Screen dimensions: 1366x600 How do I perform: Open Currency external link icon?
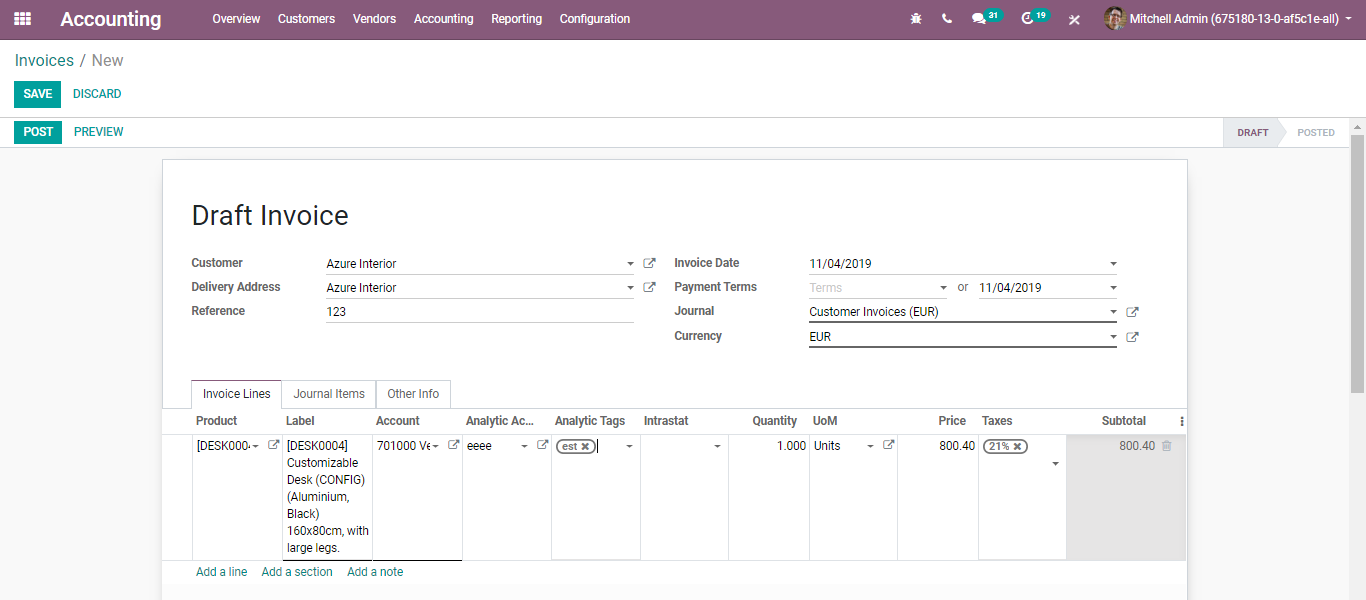point(1132,337)
